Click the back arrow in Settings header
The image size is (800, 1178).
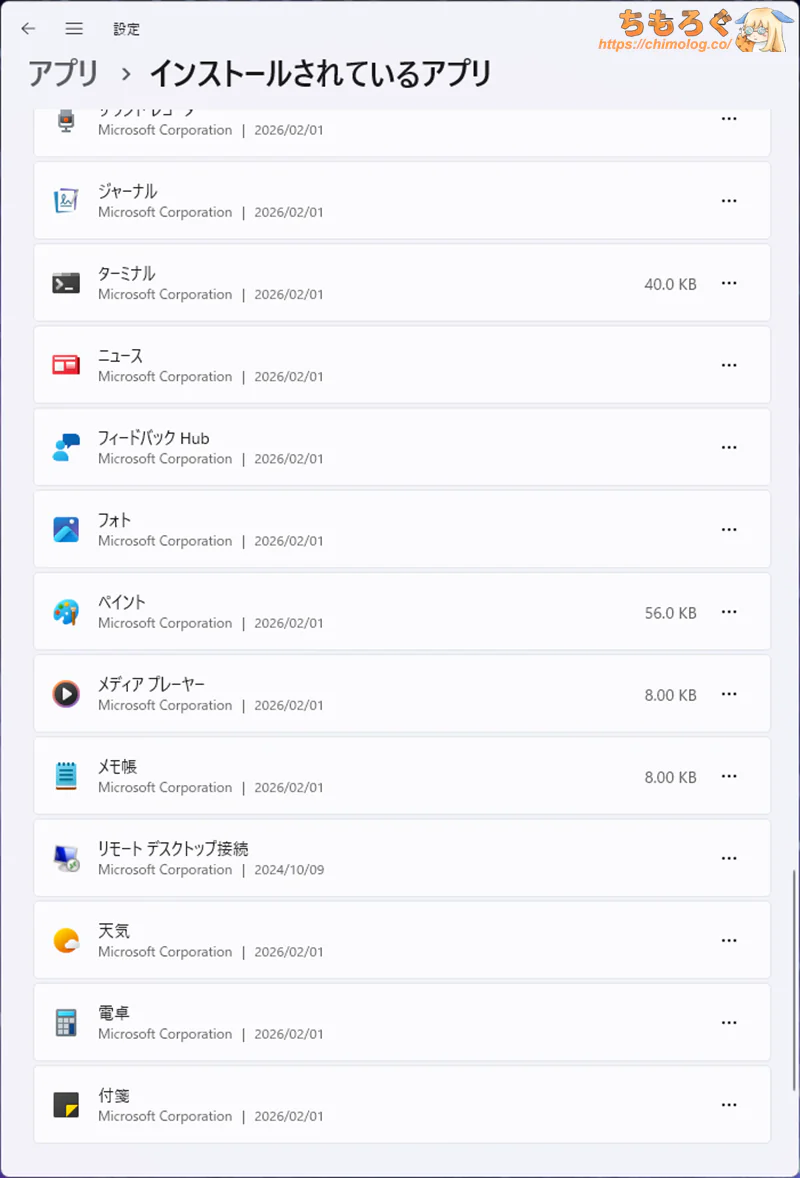(x=28, y=29)
